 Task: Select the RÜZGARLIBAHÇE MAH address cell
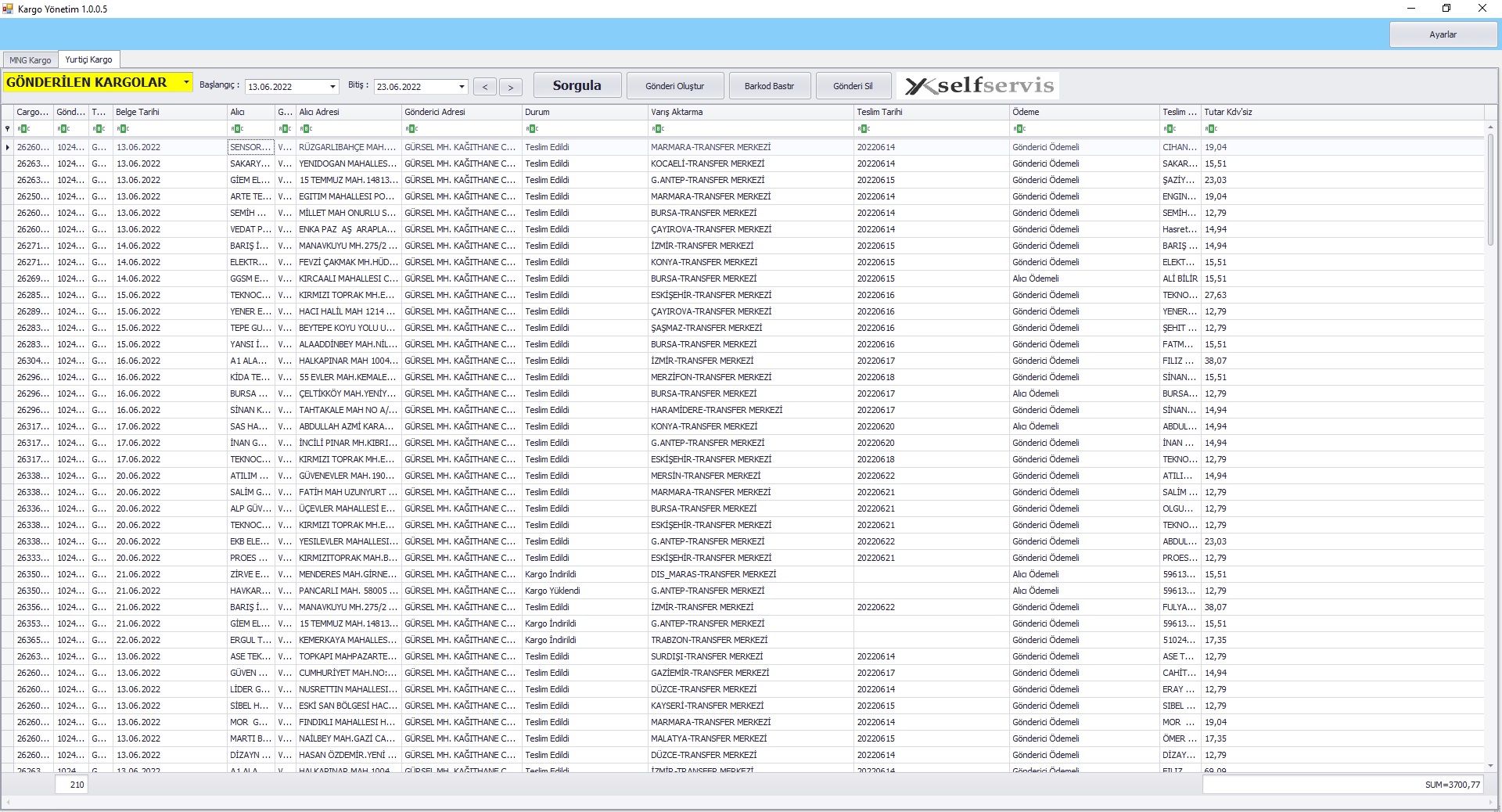click(x=349, y=147)
